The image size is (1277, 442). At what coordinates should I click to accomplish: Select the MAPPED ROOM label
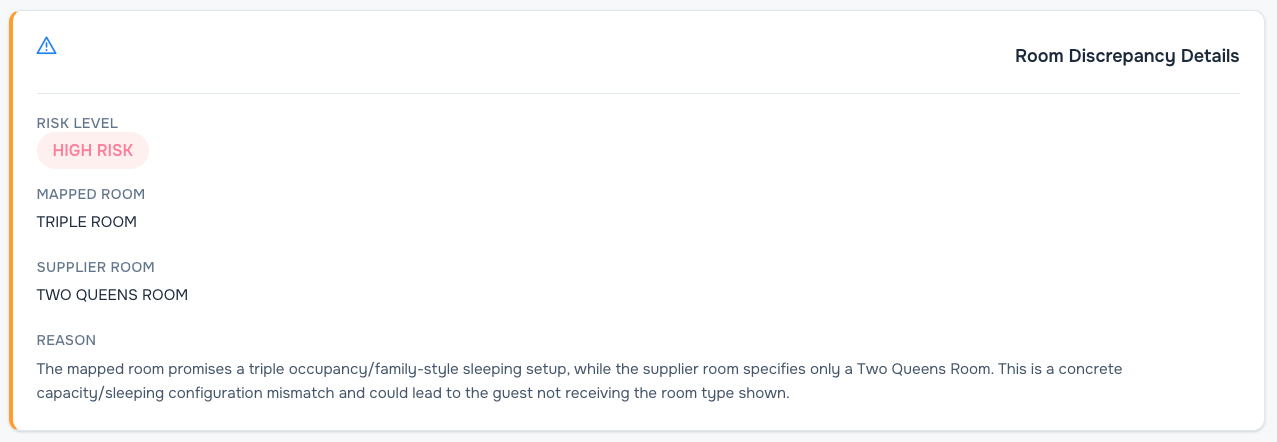tap(91, 194)
